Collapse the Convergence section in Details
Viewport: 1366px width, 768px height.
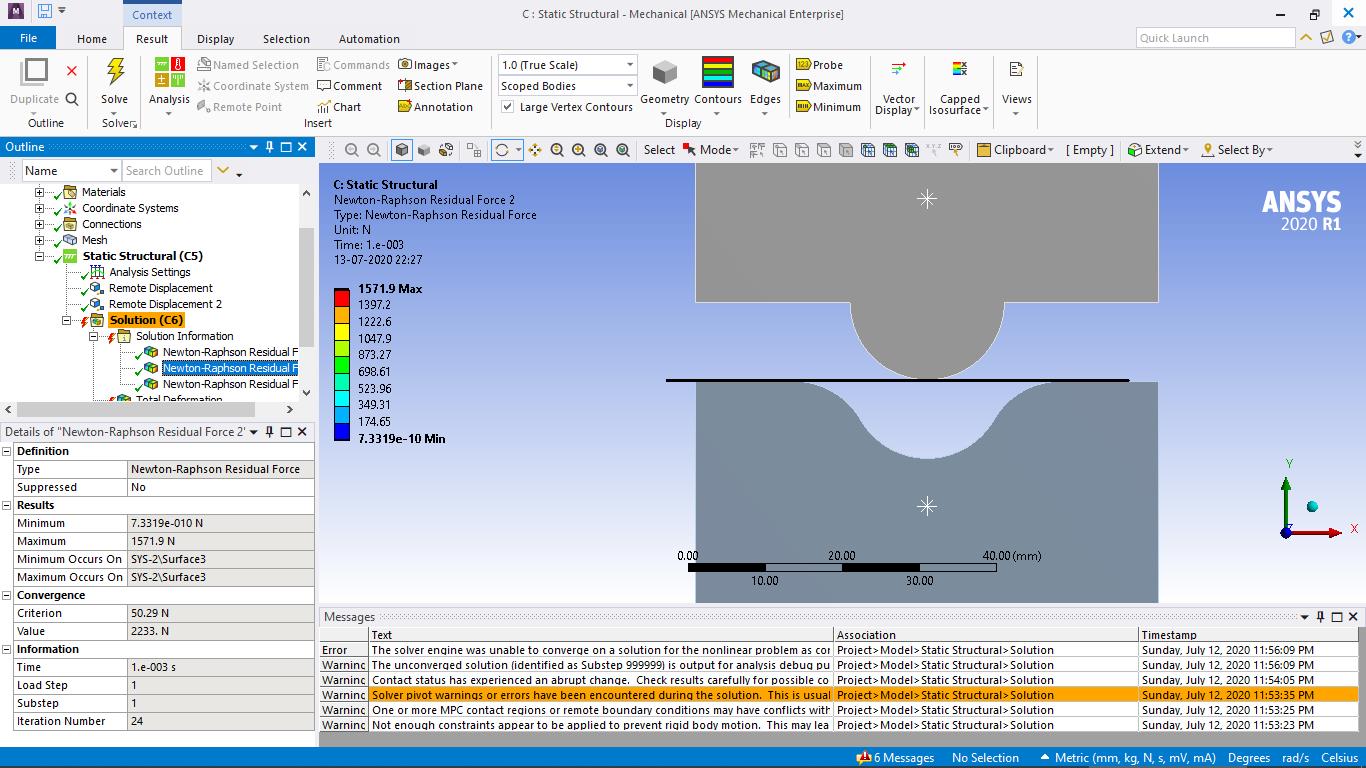(6, 595)
